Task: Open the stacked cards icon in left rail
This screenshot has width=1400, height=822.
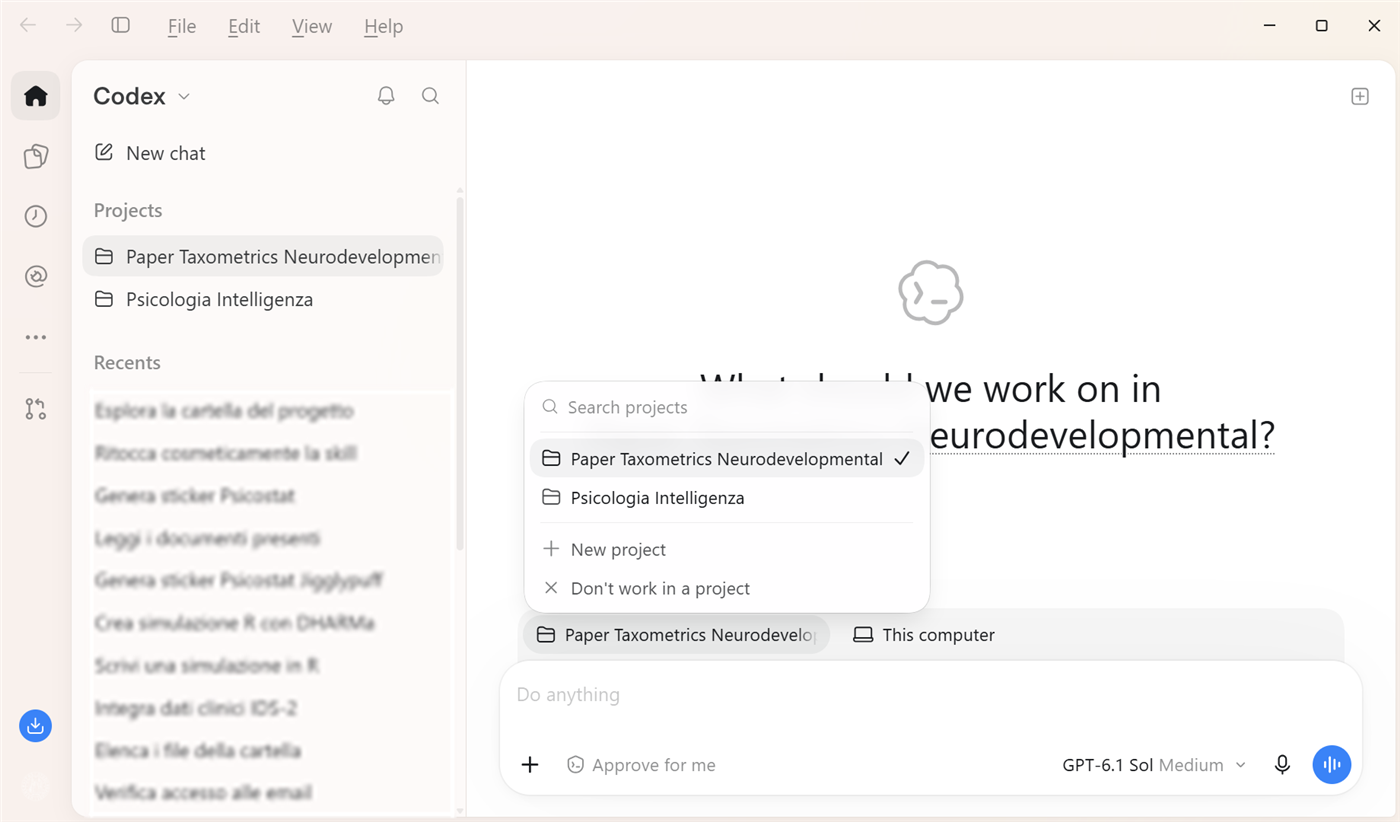Action: pyautogui.click(x=36, y=156)
